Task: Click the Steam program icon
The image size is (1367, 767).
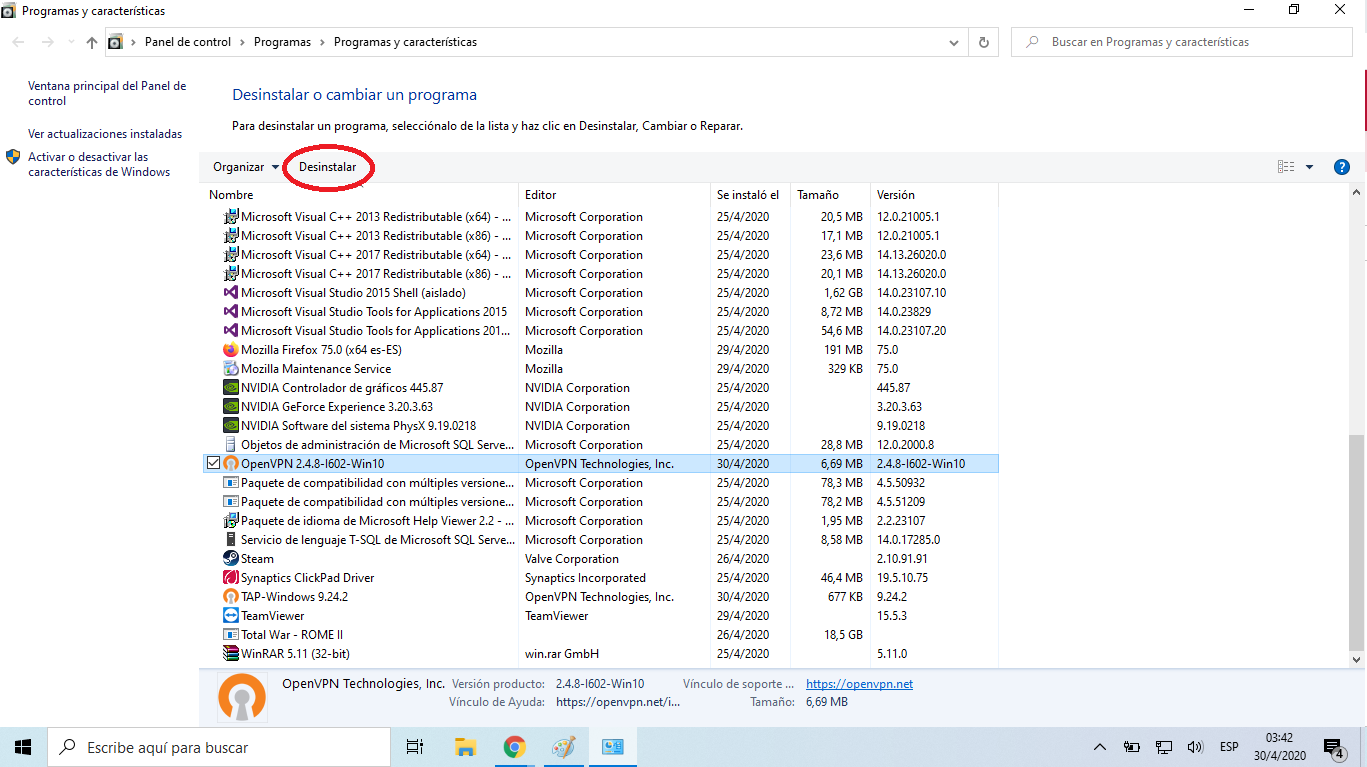Action: click(231, 559)
